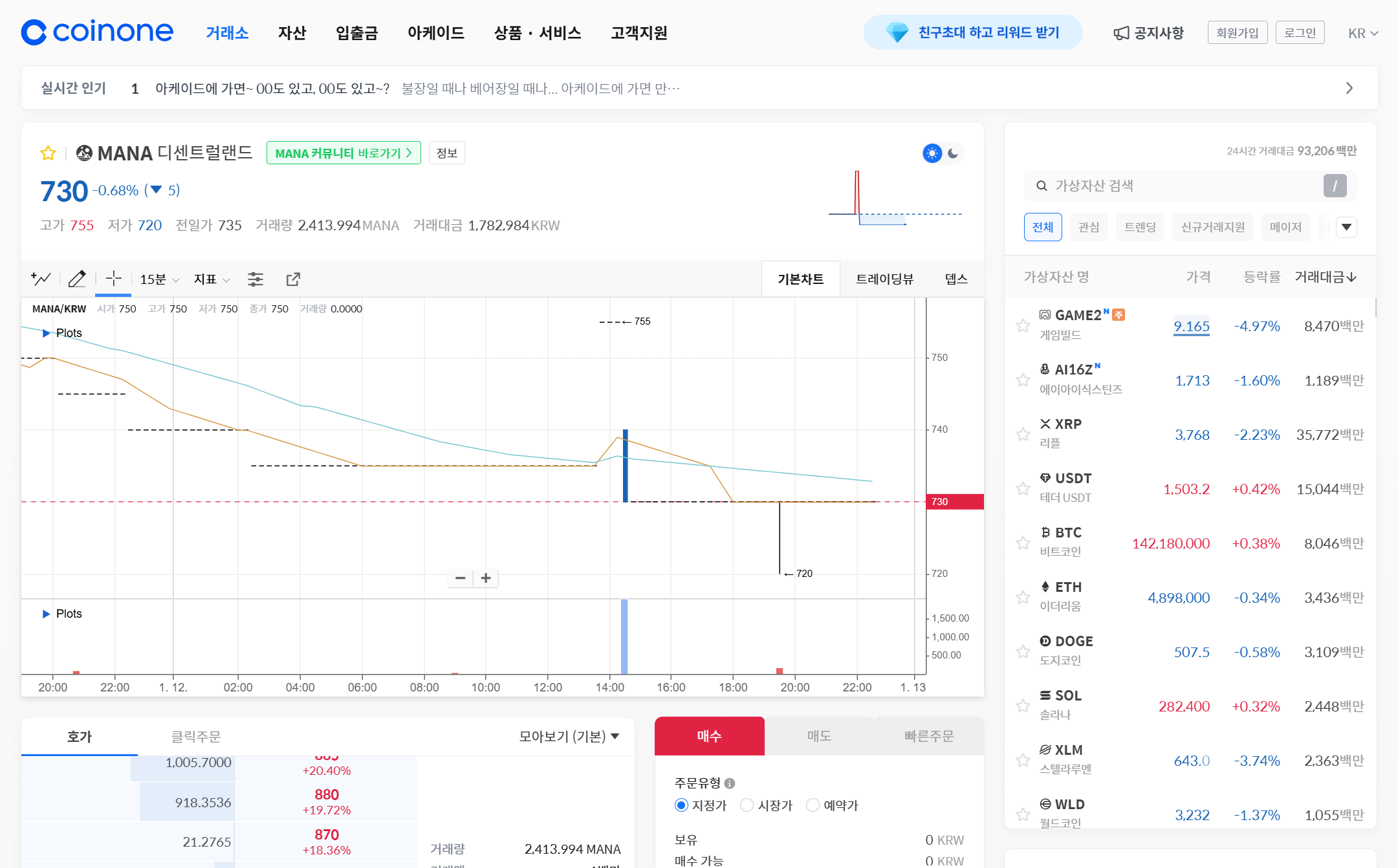This screenshot has height=868, width=1398.
Task: Open chart in popout window
Action: pyautogui.click(x=293, y=279)
